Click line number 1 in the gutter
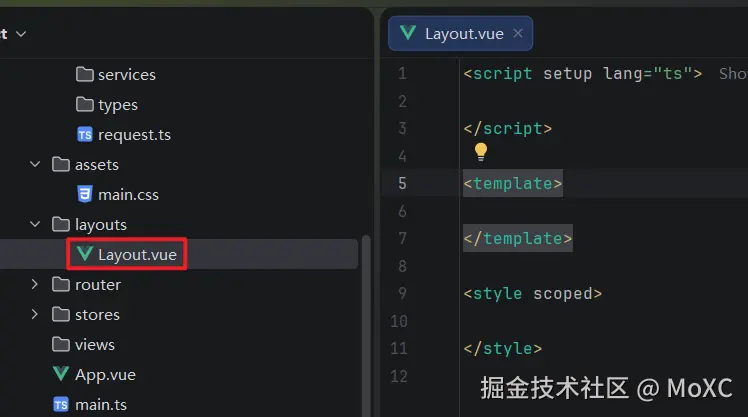This screenshot has width=748, height=417. pos(402,73)
